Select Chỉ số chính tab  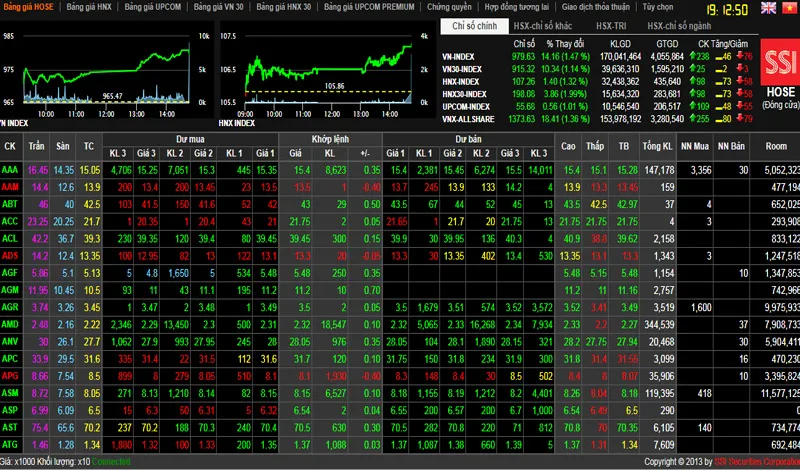tap(474, 26)
